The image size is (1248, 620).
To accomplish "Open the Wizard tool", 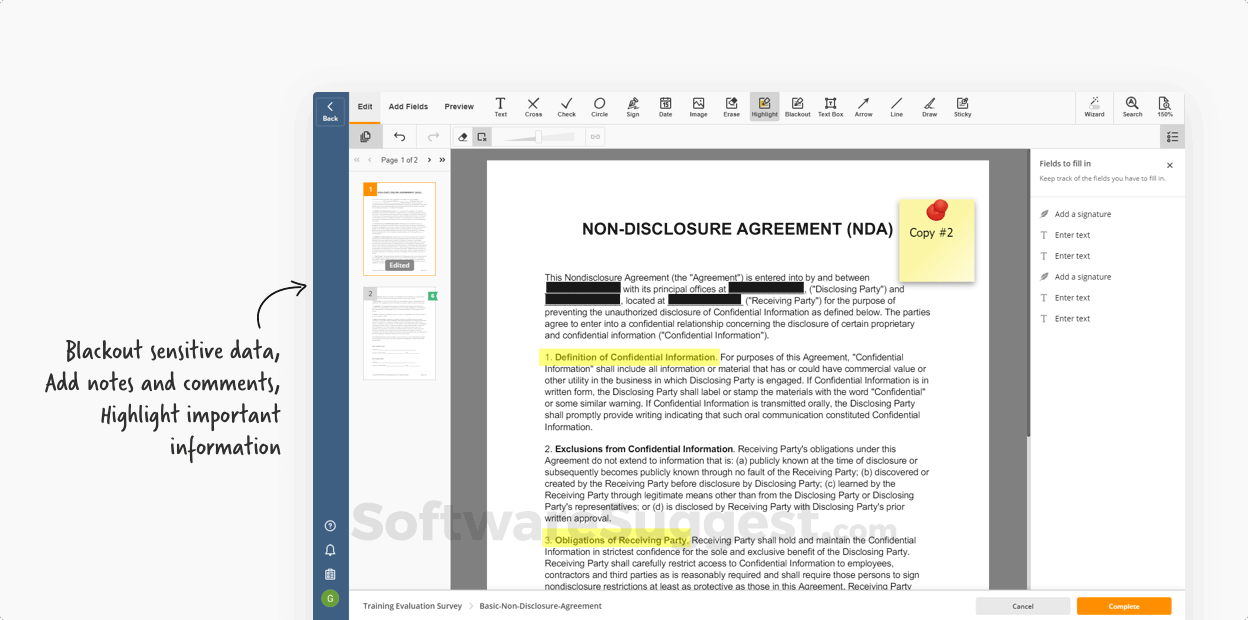I will [x=1094, y=107].
